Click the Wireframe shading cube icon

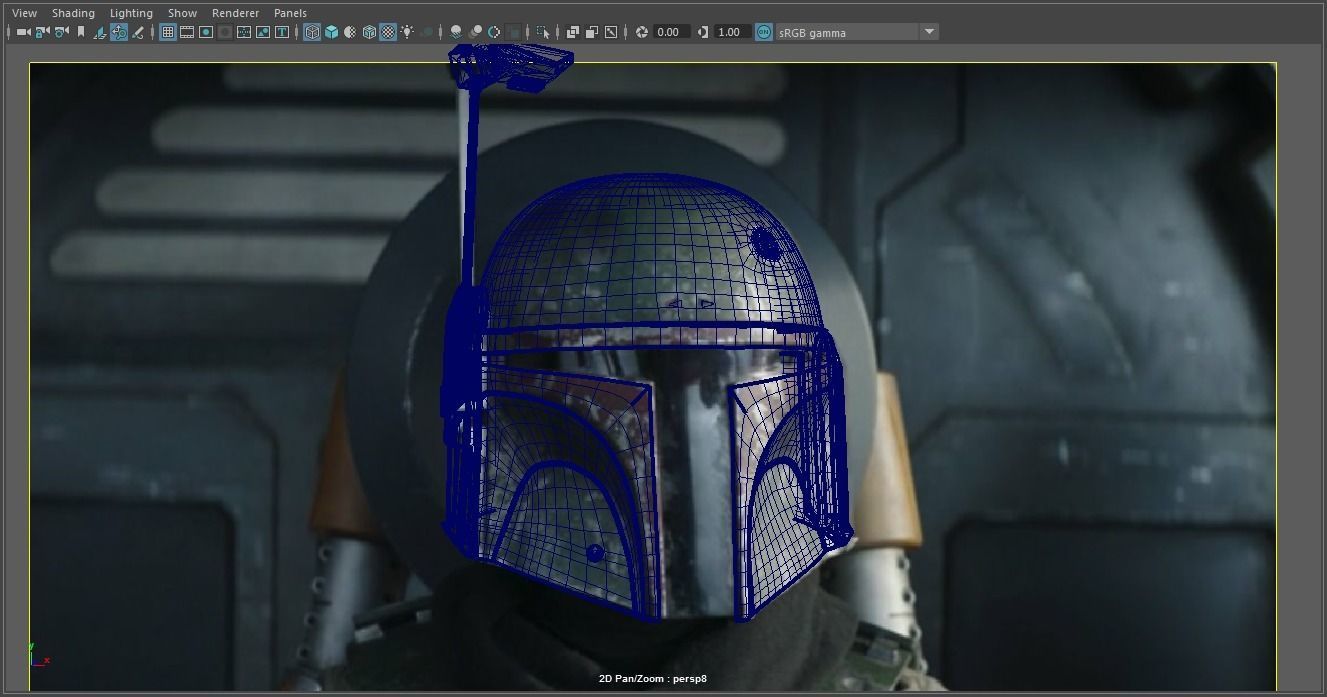312,32
